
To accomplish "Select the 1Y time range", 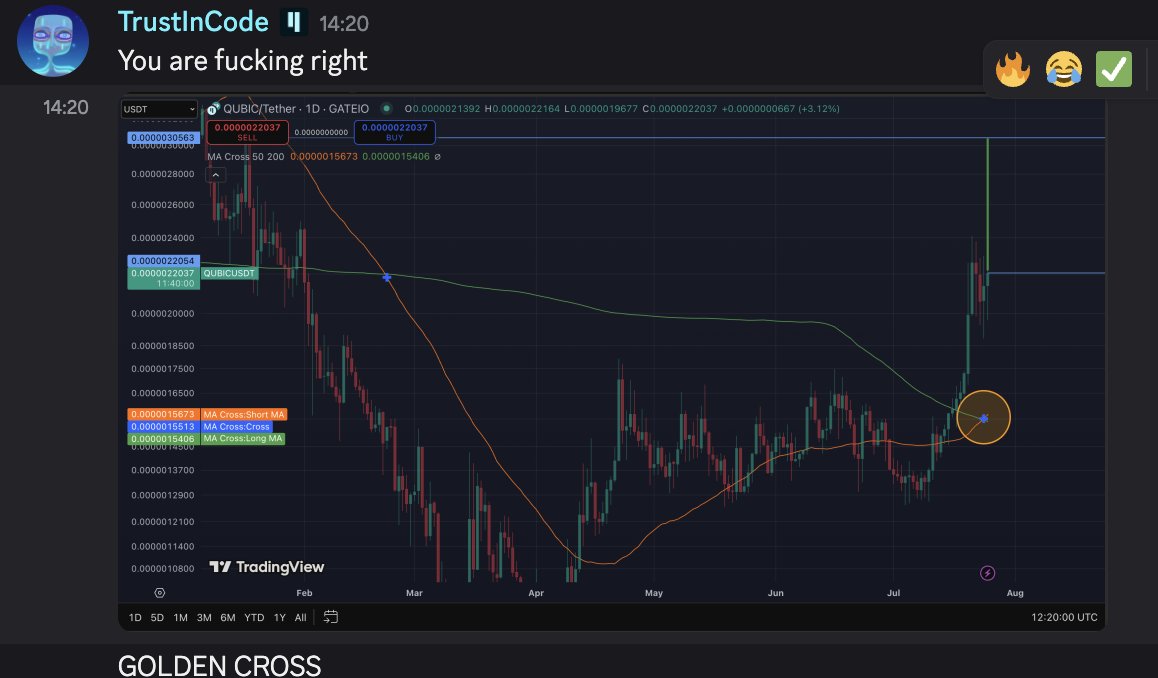I will click(279, 617).
